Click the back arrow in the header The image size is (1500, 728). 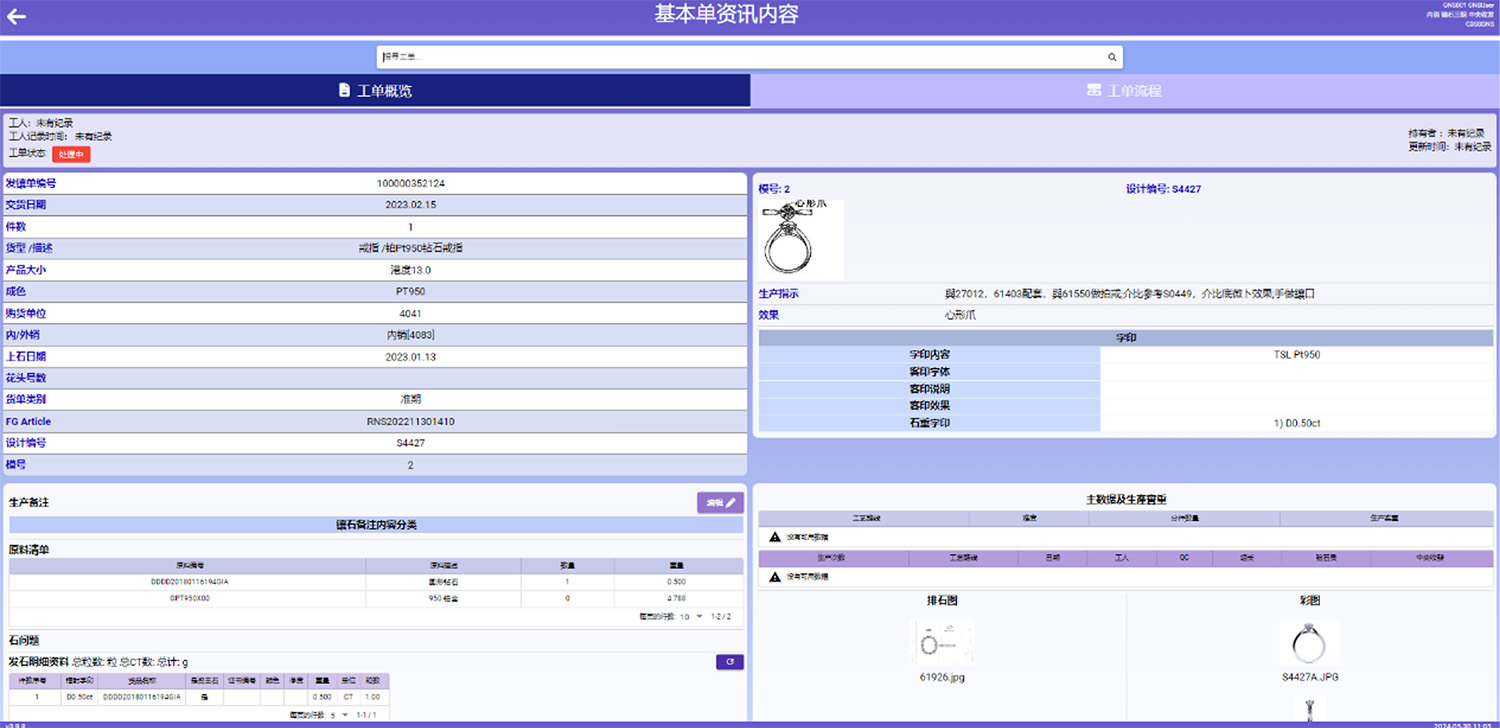(16, 16)
